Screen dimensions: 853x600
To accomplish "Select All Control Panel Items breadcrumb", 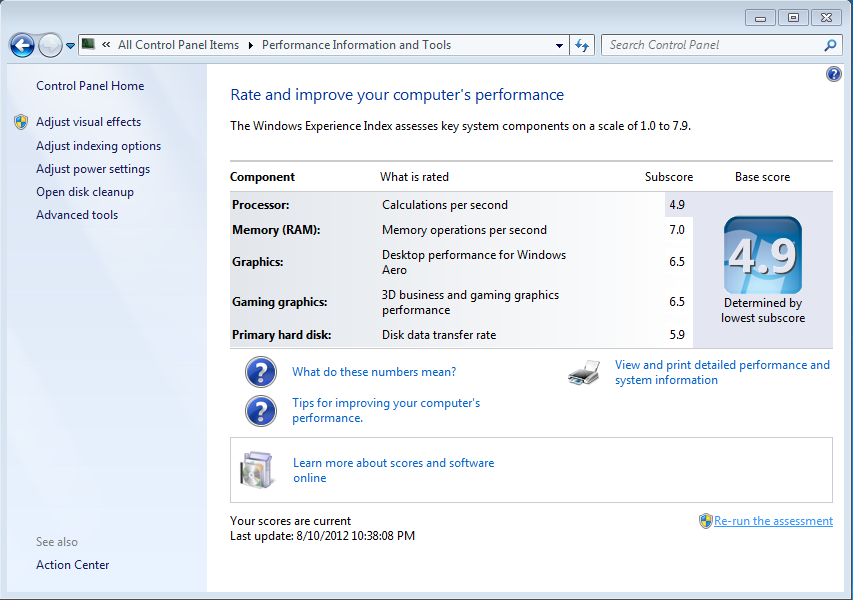I will point(178,45).
